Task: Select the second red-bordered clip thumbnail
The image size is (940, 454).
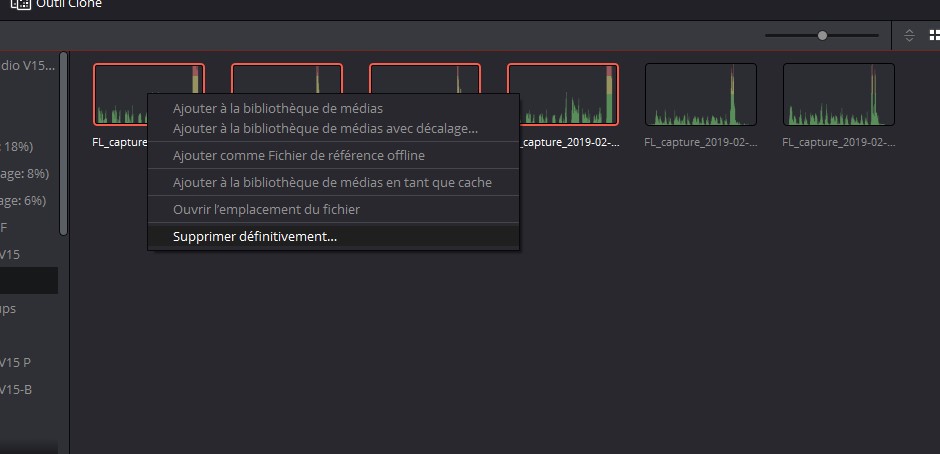Action: (x=287, y=78)
